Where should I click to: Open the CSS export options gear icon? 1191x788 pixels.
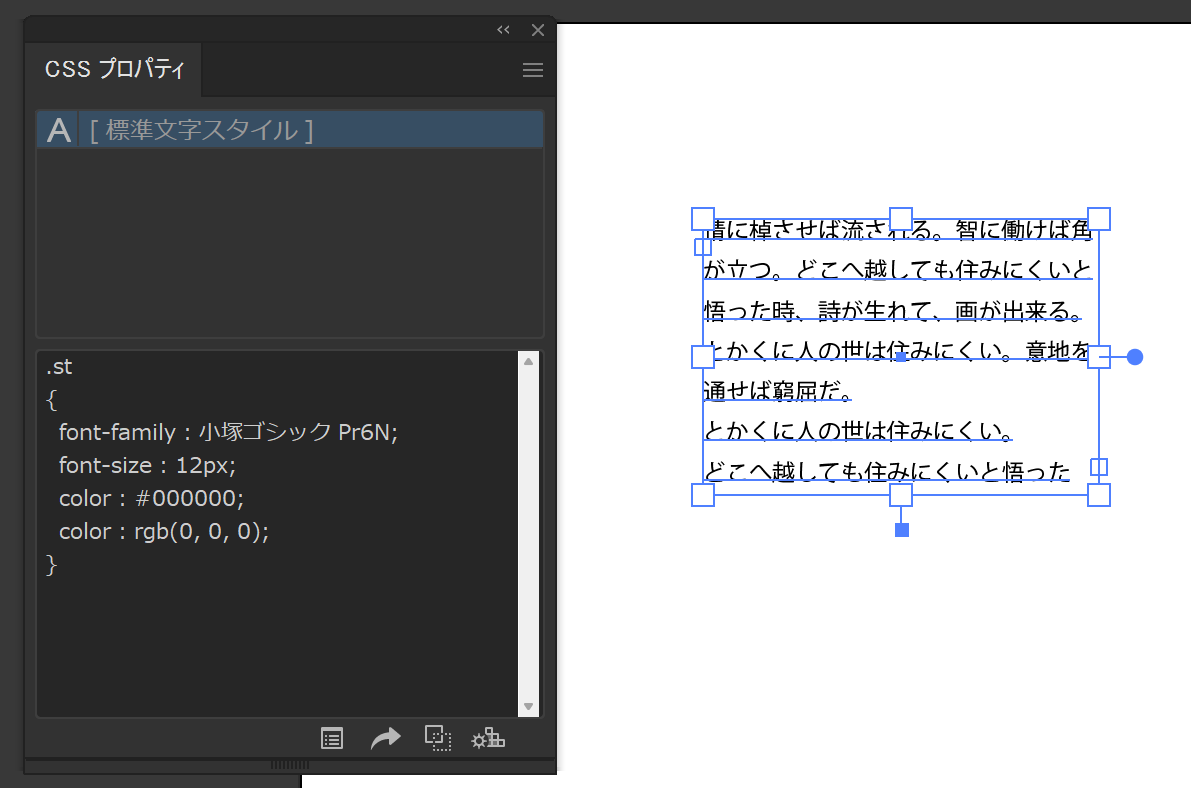(487, 738)
